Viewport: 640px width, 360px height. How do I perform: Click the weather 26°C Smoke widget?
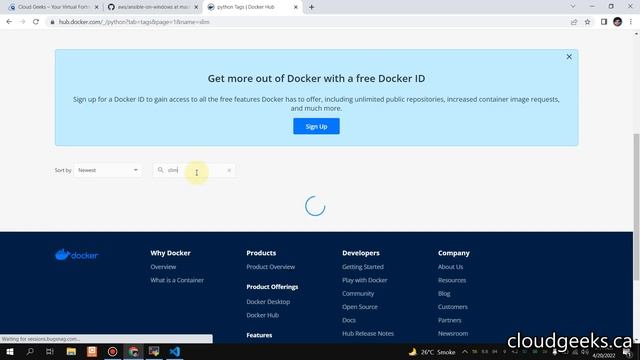432,352
